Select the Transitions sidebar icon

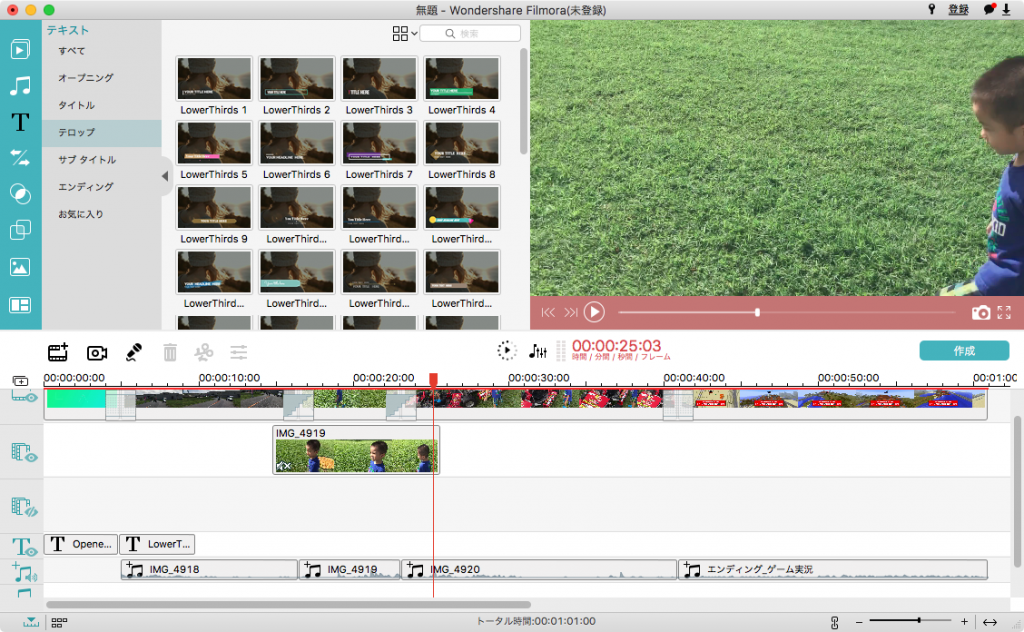click(20, 156)
